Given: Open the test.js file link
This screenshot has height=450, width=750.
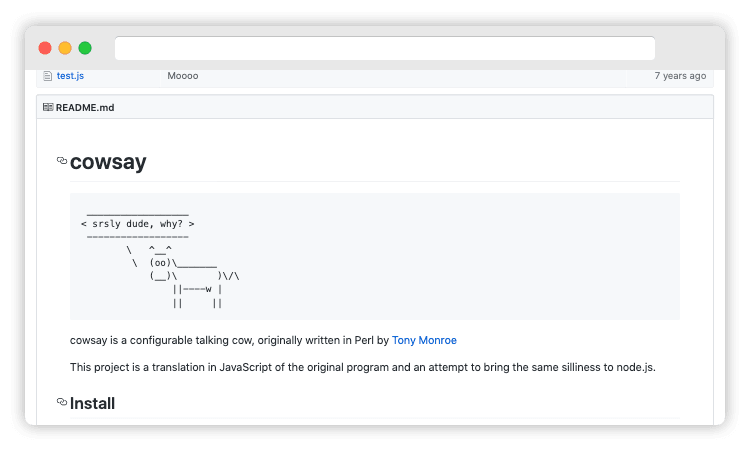Looking at the screenshot, I should (x=70, y=76).
